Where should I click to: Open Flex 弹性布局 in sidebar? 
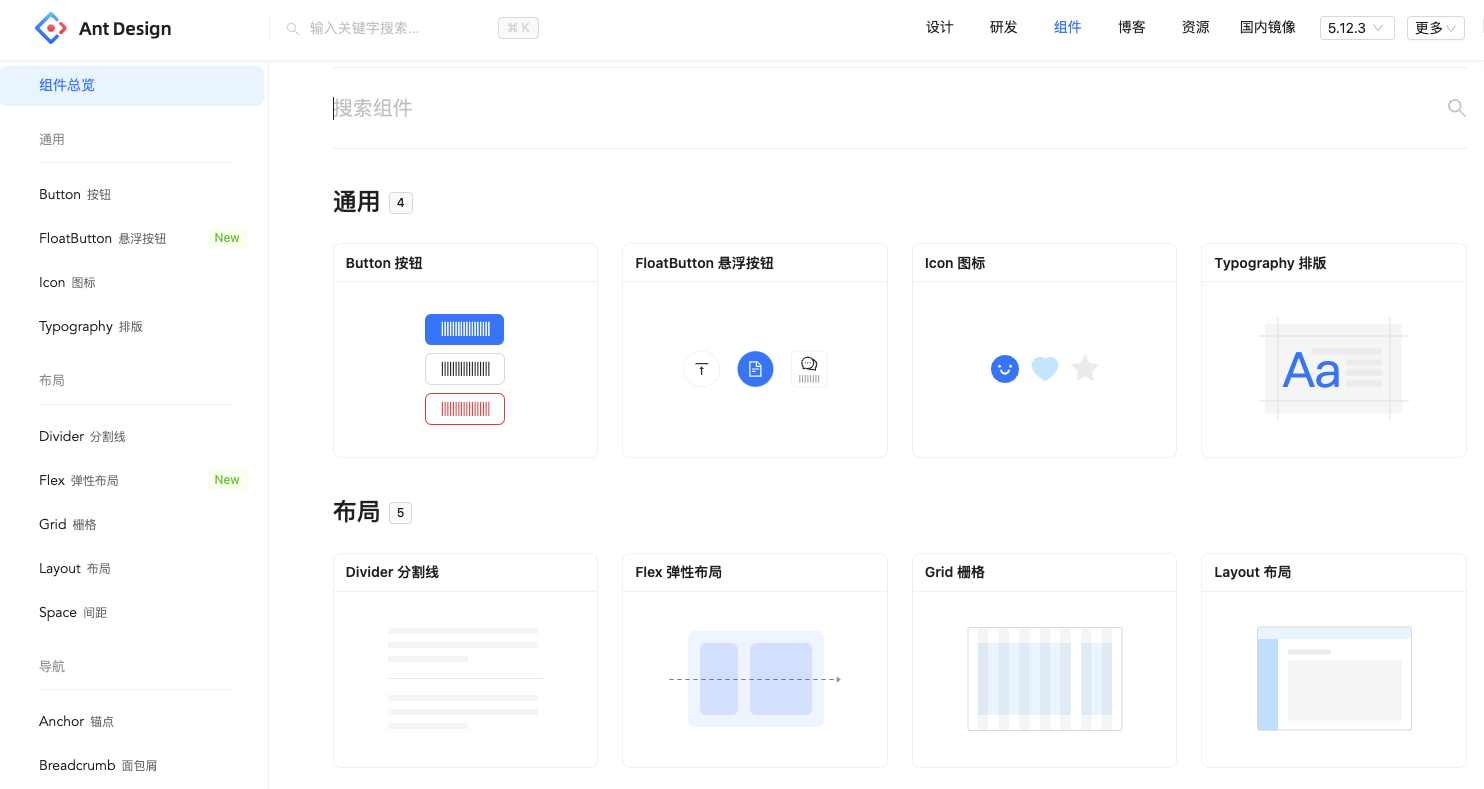pyautogui.click(x=132, y=480)
